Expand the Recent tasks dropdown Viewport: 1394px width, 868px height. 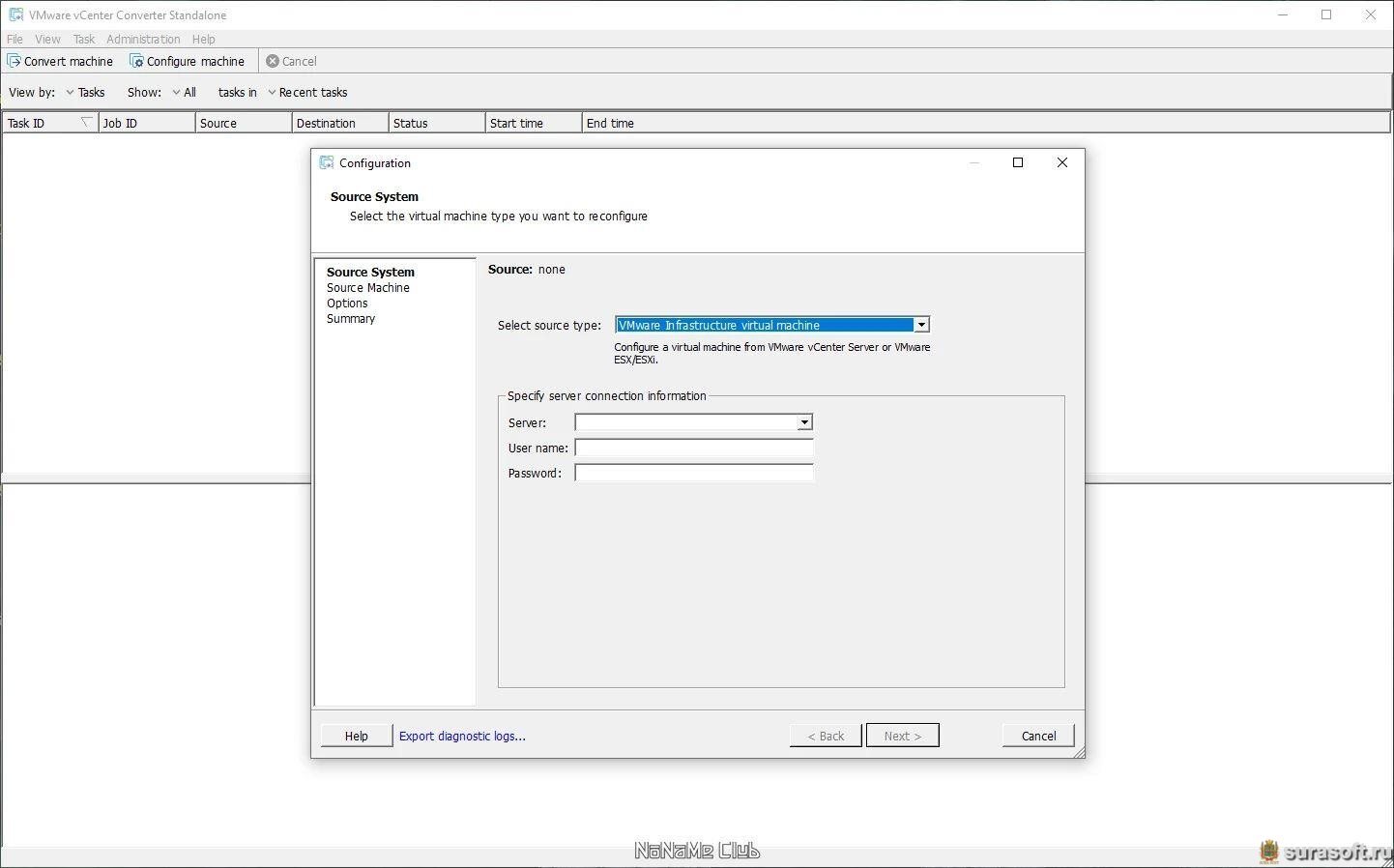click(307, 92)
